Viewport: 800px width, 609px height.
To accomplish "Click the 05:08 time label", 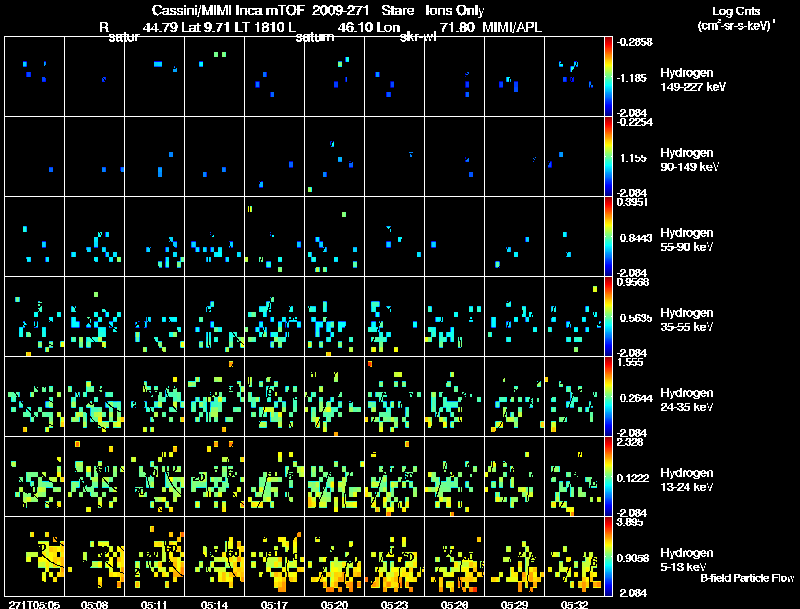I will coord(96,604).
